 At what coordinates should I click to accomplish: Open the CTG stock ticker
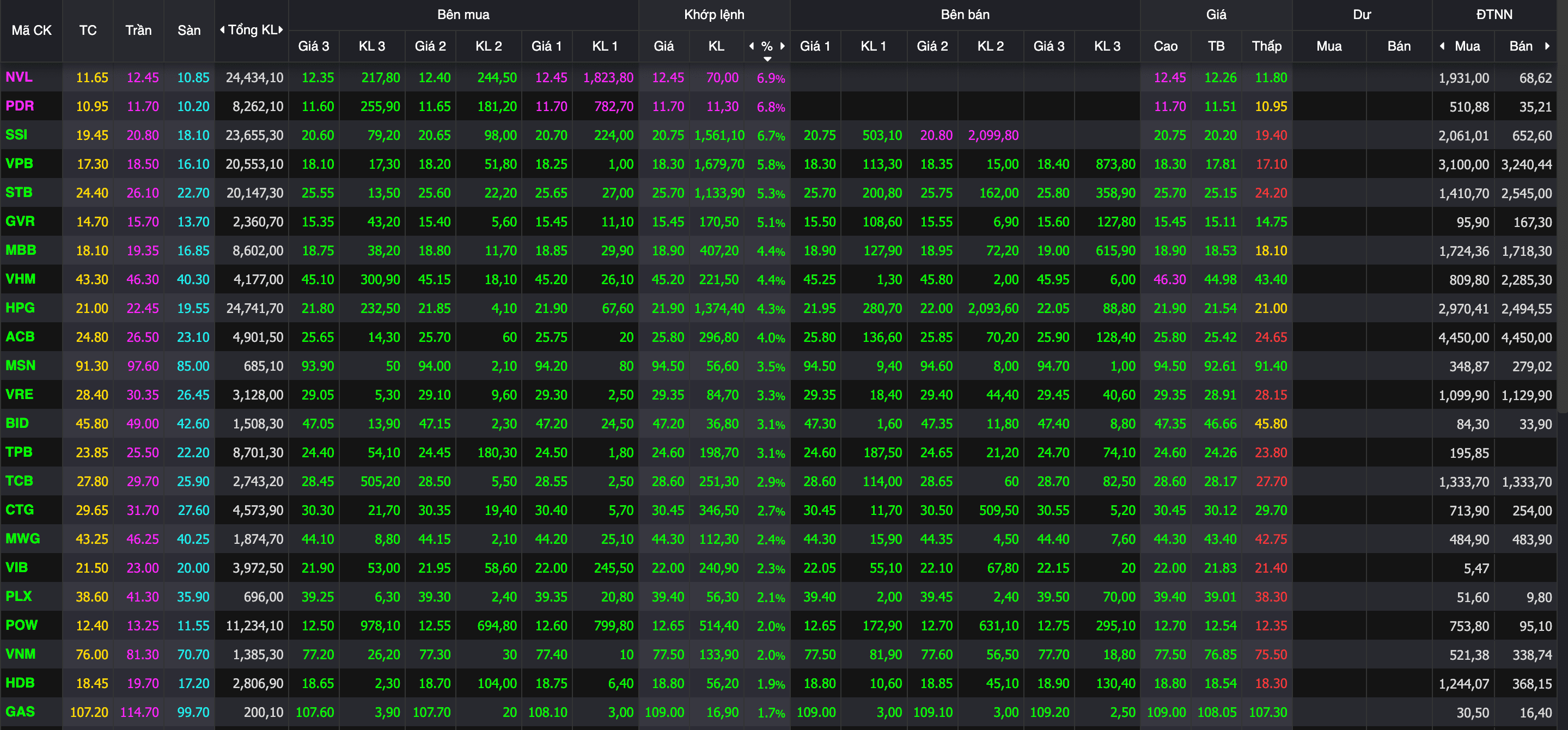(x=20, y=510)
